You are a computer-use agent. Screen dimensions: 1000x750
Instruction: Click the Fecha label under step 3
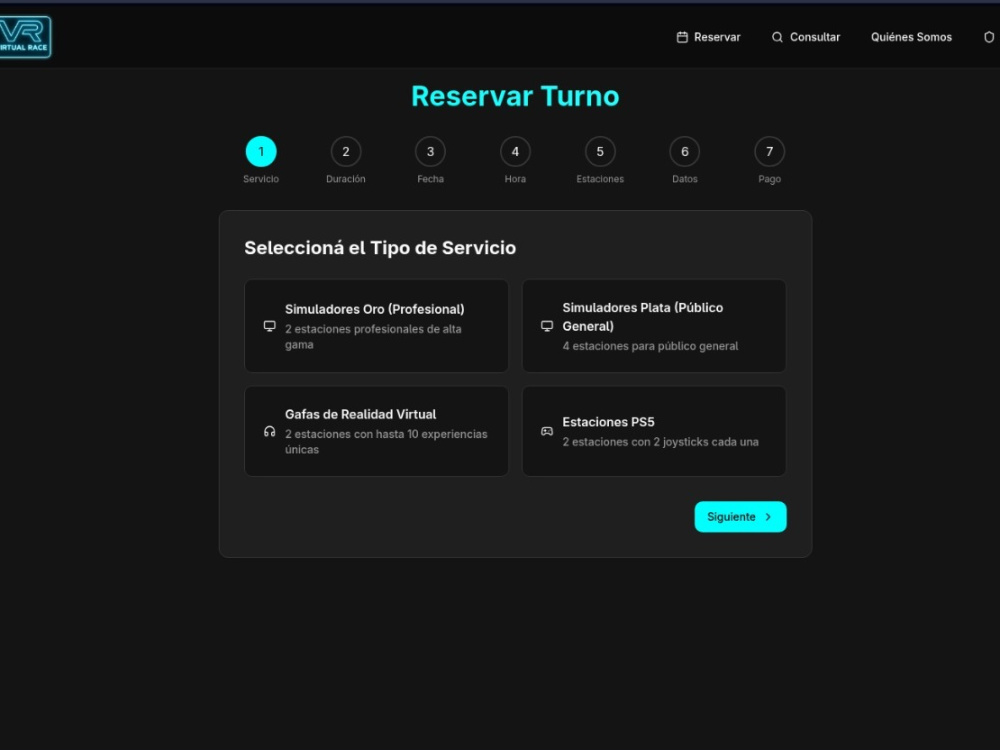tap(430, 179)
